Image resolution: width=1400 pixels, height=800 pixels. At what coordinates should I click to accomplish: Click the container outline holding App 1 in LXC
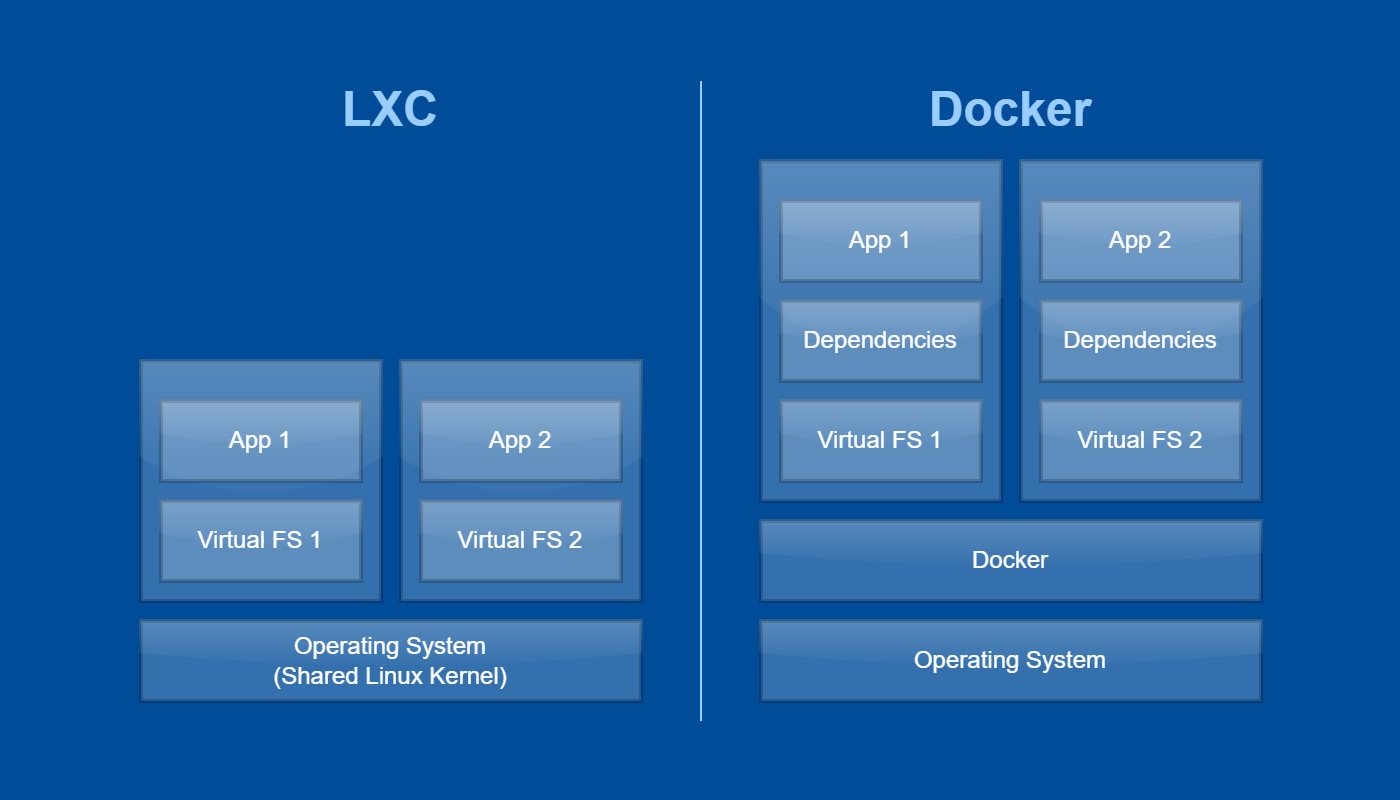[x=260, y=380]
